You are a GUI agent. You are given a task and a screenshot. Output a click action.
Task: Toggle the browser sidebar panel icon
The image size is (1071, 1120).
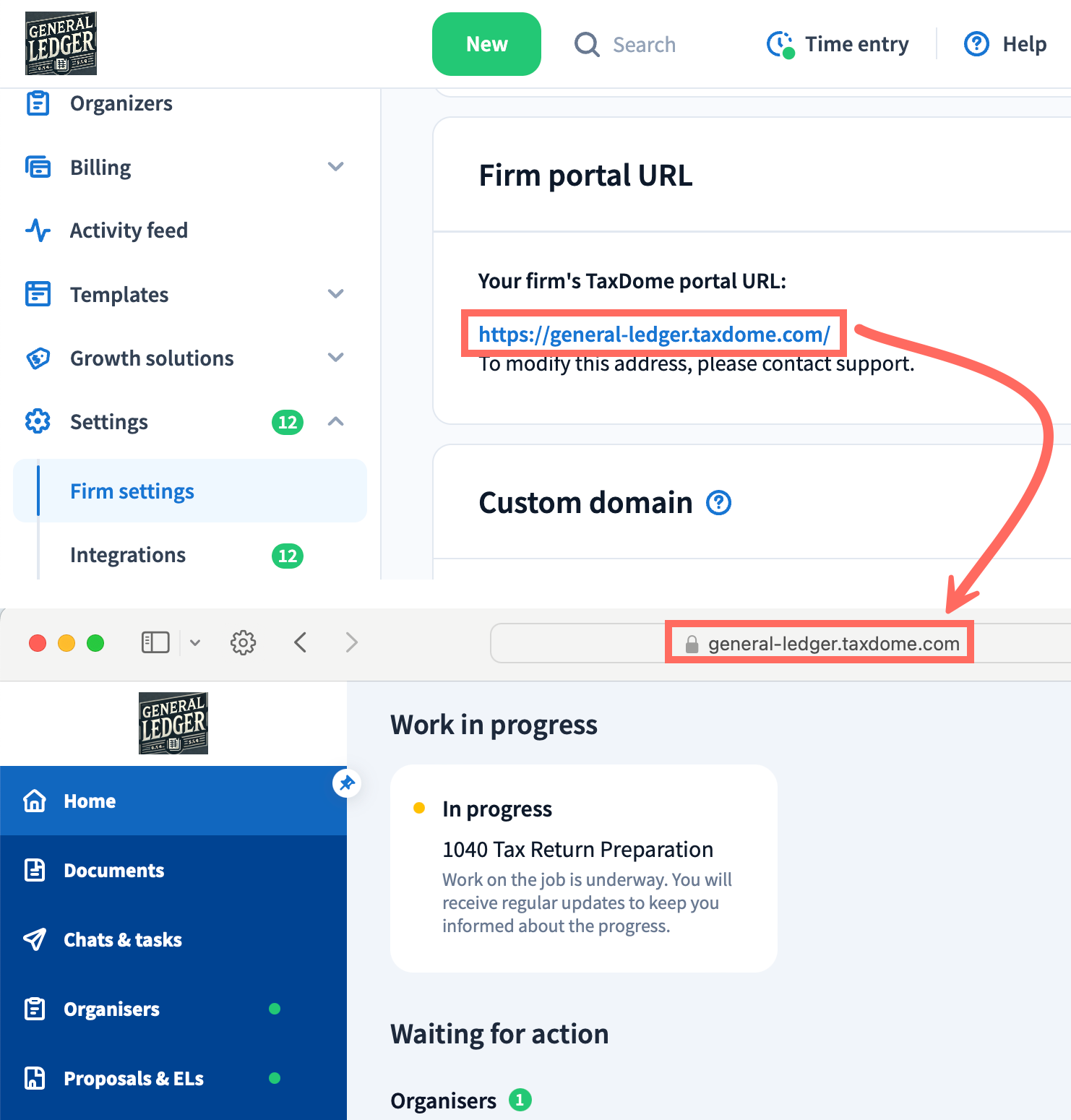point(155,642)
